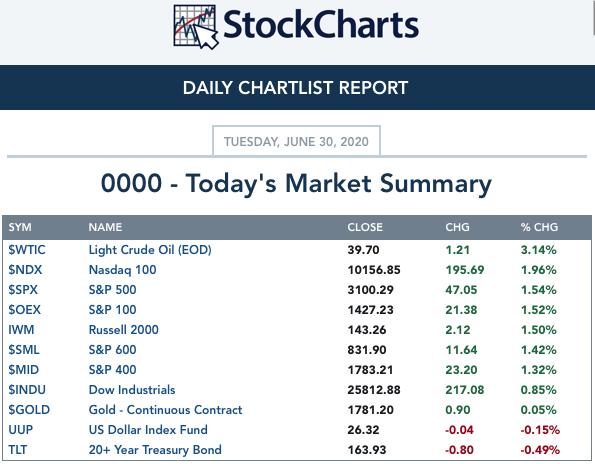Click the Today's Market Summary heading
Image resolution: width=595 pixels, height=464 pixels.
tap(296, 184)
